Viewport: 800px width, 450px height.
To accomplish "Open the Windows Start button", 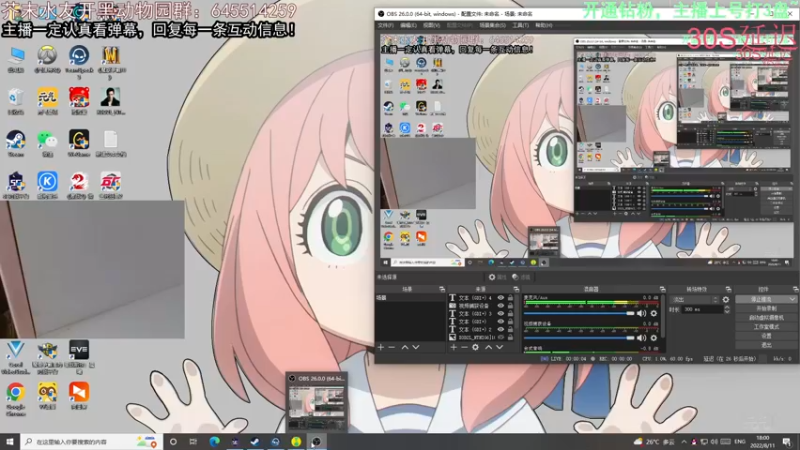I will tap(10, 442).
